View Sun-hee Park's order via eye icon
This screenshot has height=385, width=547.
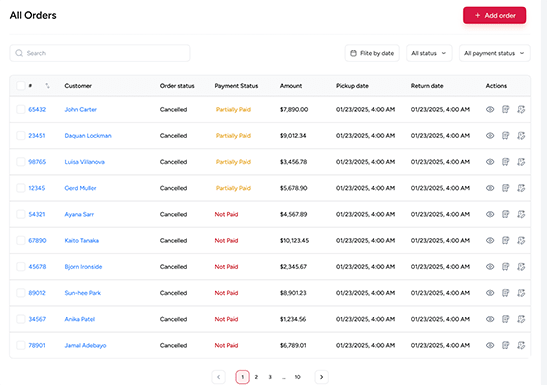point(490,293)
